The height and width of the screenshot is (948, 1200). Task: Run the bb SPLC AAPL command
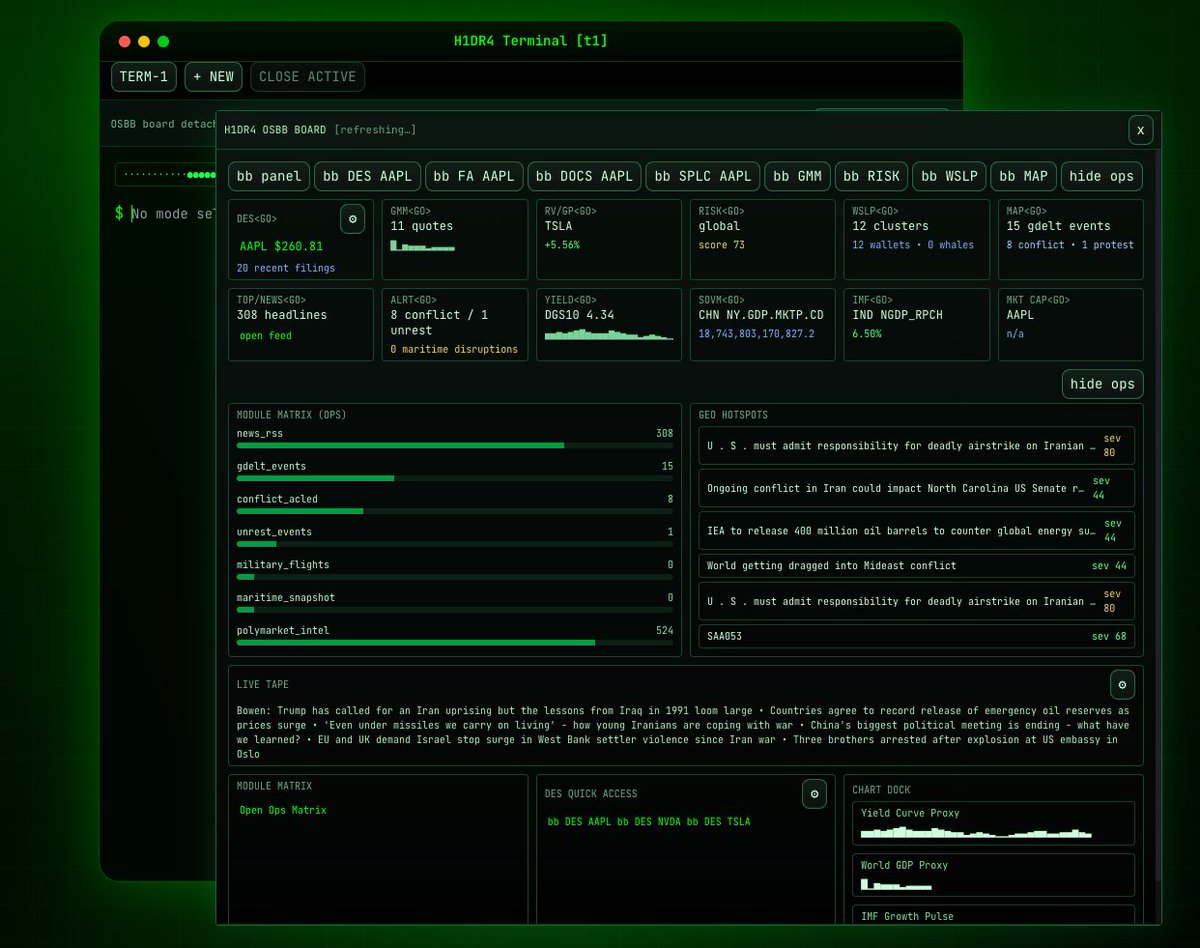tap(702, 176)
